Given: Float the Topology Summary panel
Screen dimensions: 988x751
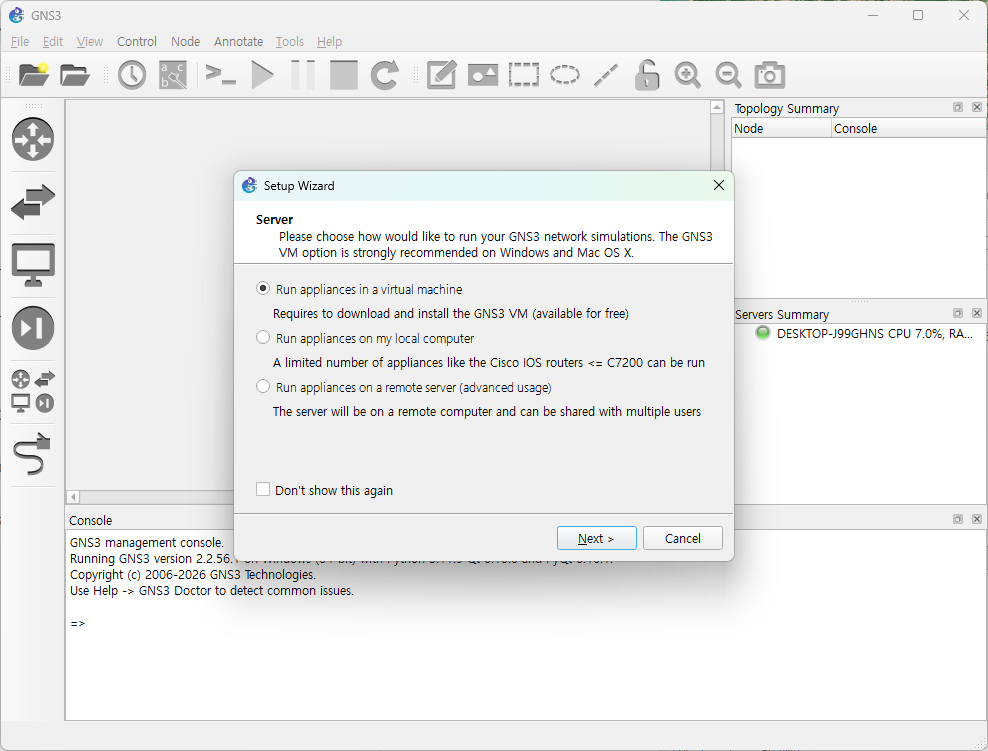Looking at the screenshot, I should (x=957, y=108).
